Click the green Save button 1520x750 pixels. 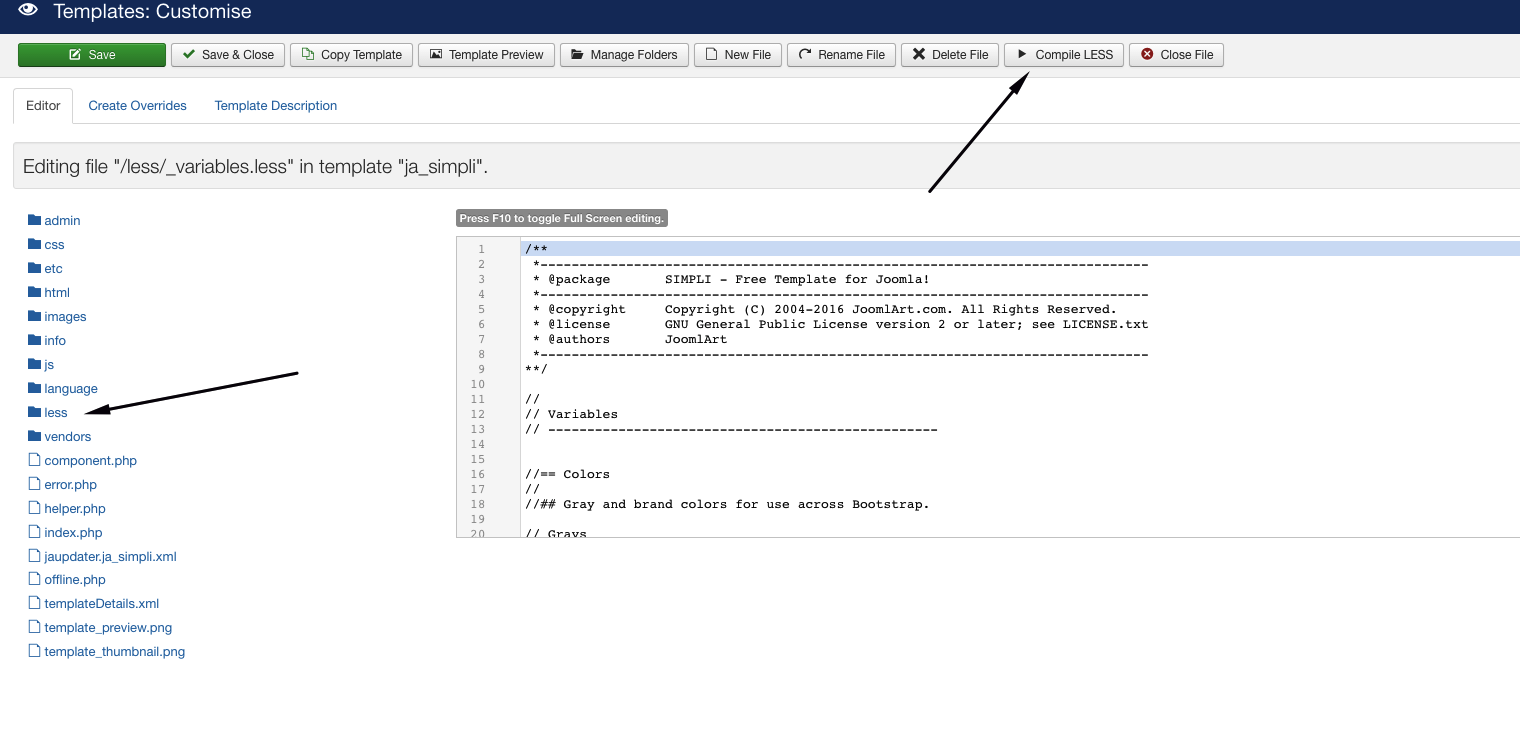point(92,55)
